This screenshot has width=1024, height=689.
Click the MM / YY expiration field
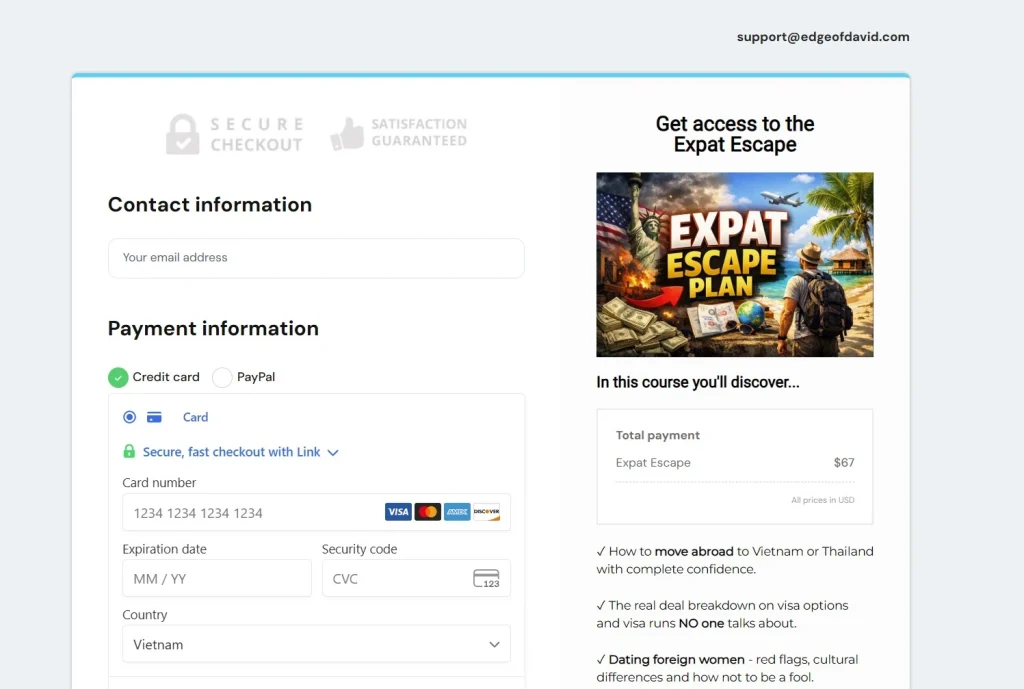point(217,579)
